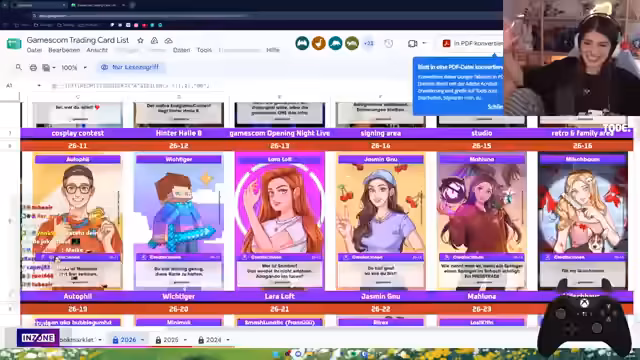Click the first collaborator avatar icon

(302, 43)
